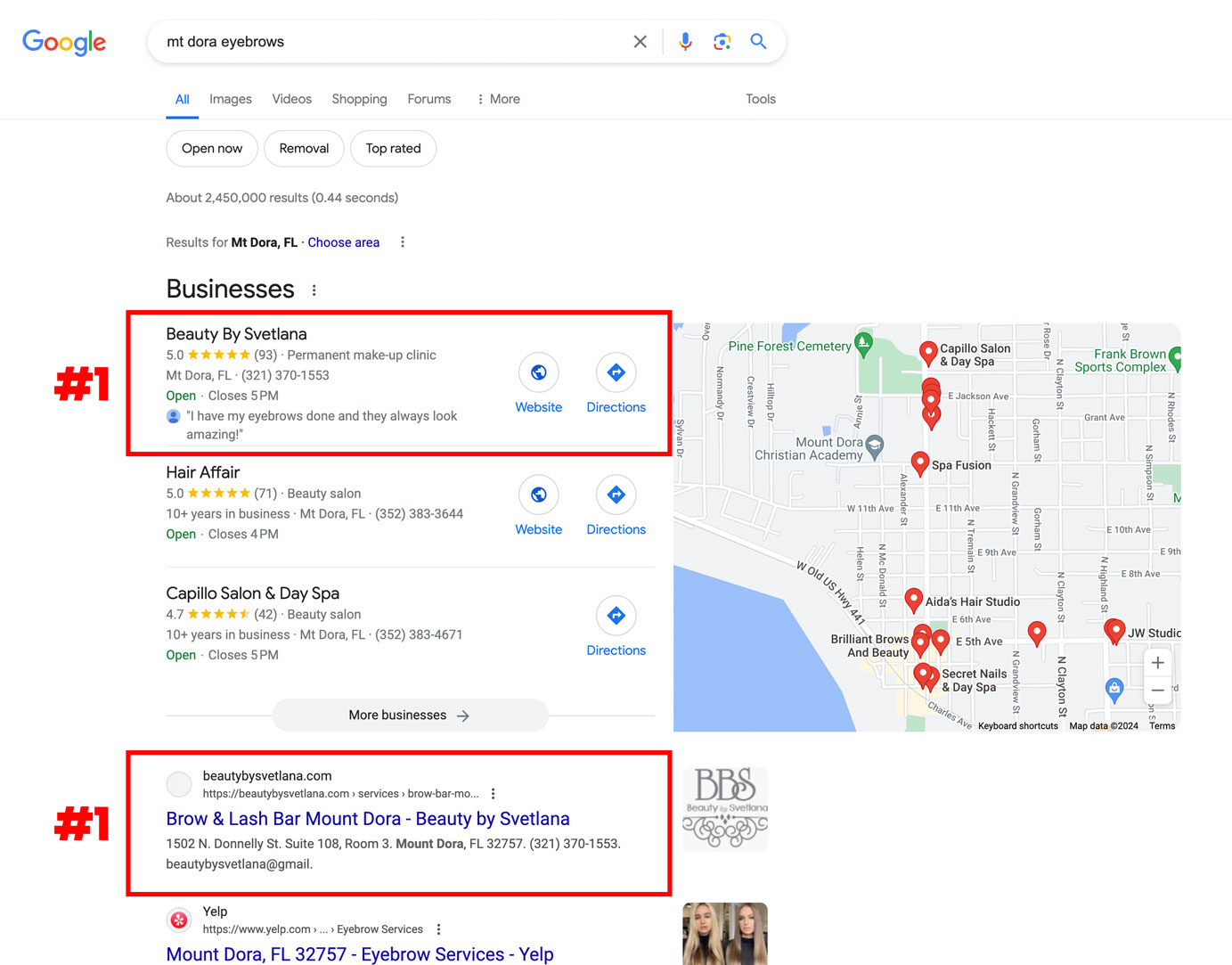This screenshot has width=1232, height=965.
Task: Open the Beauty By Svetlana business listing
Action: [236, 334]
